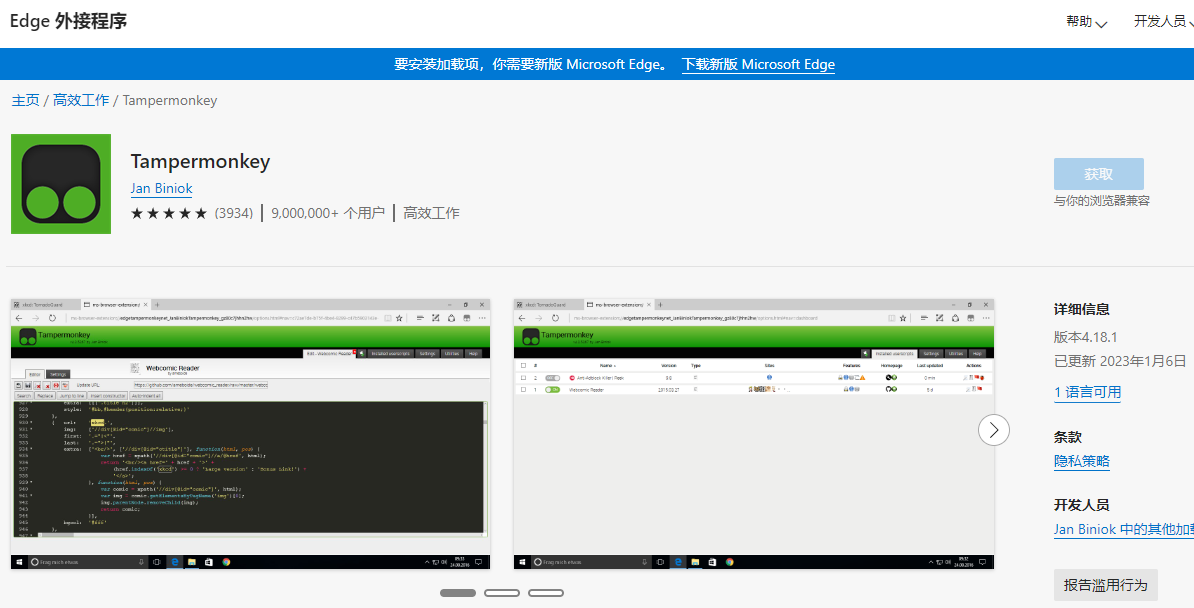Image resolution: width=1194 pixels, height=608 pixels.
Task: Select the third carousel page indicator
Action: 546,593
